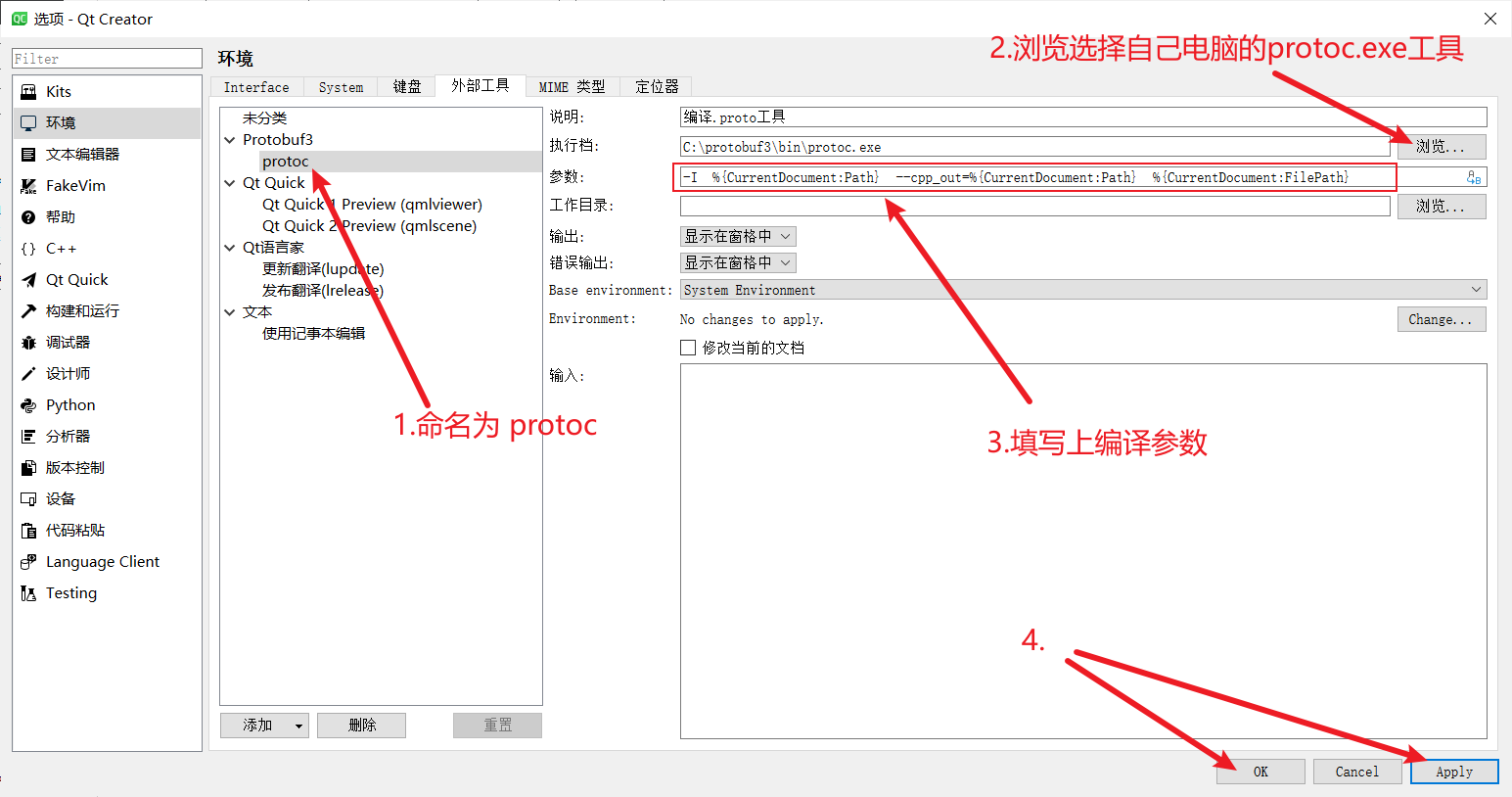The height and width of the screenshot is (797, 1512).
Task: Select the 外部工具 tab
Action: coord(481,85)
